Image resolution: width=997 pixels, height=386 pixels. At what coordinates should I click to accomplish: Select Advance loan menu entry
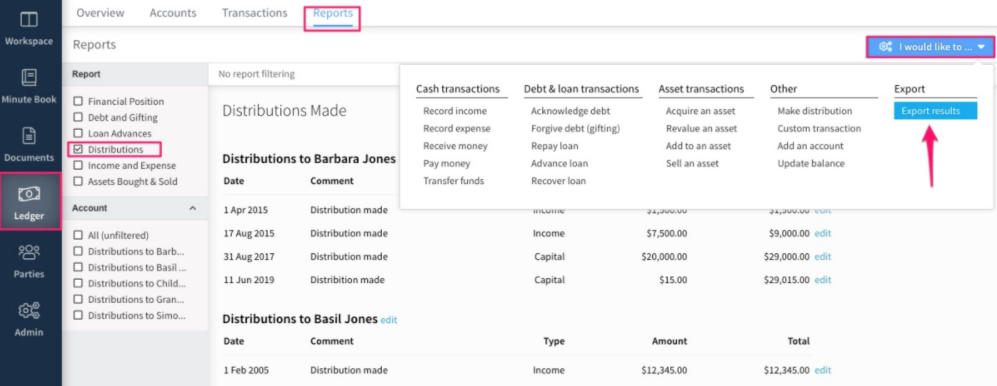pyautogui.click(x=560, y=163)
